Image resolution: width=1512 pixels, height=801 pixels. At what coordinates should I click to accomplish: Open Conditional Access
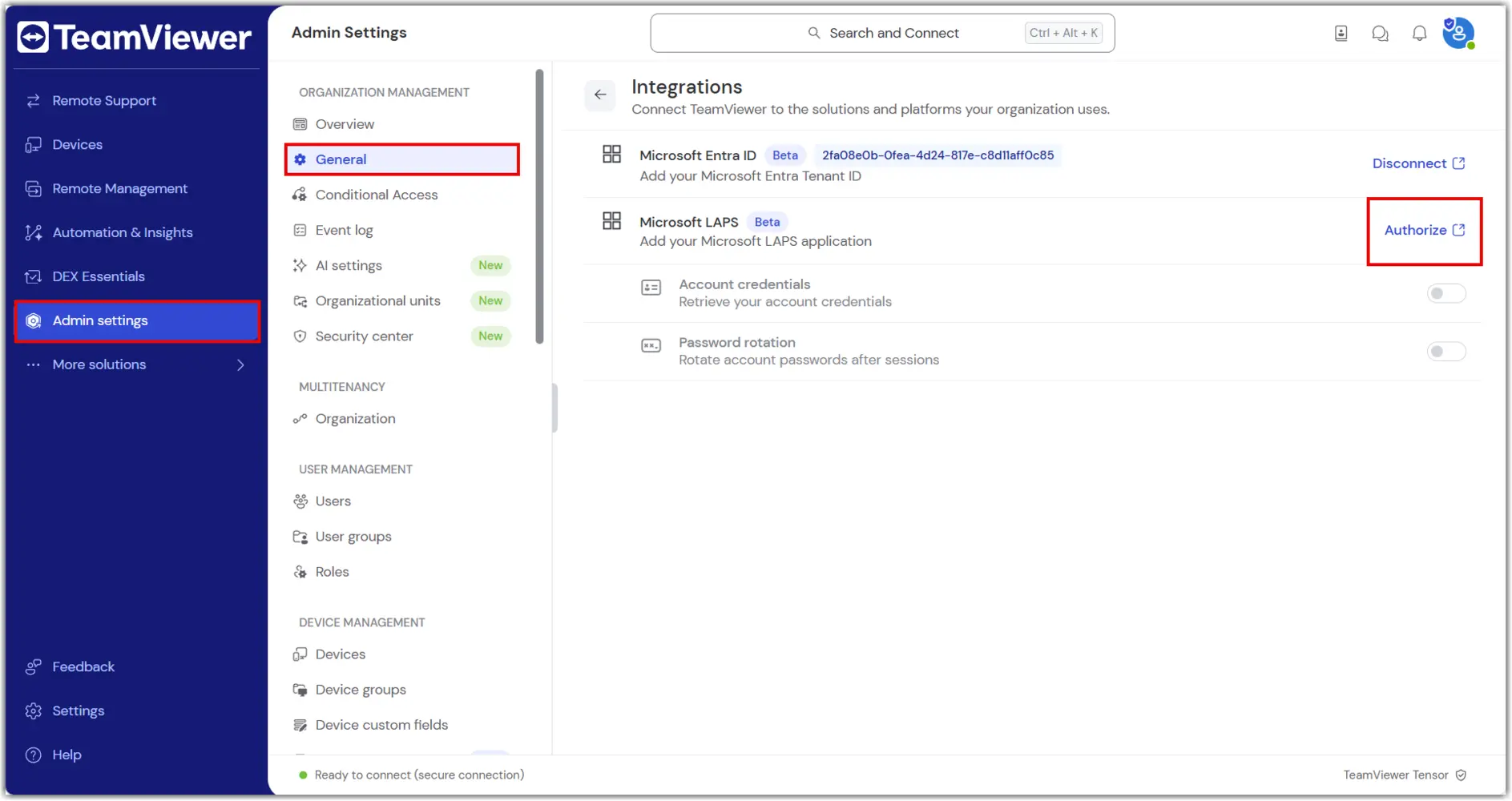click(402, 195)
